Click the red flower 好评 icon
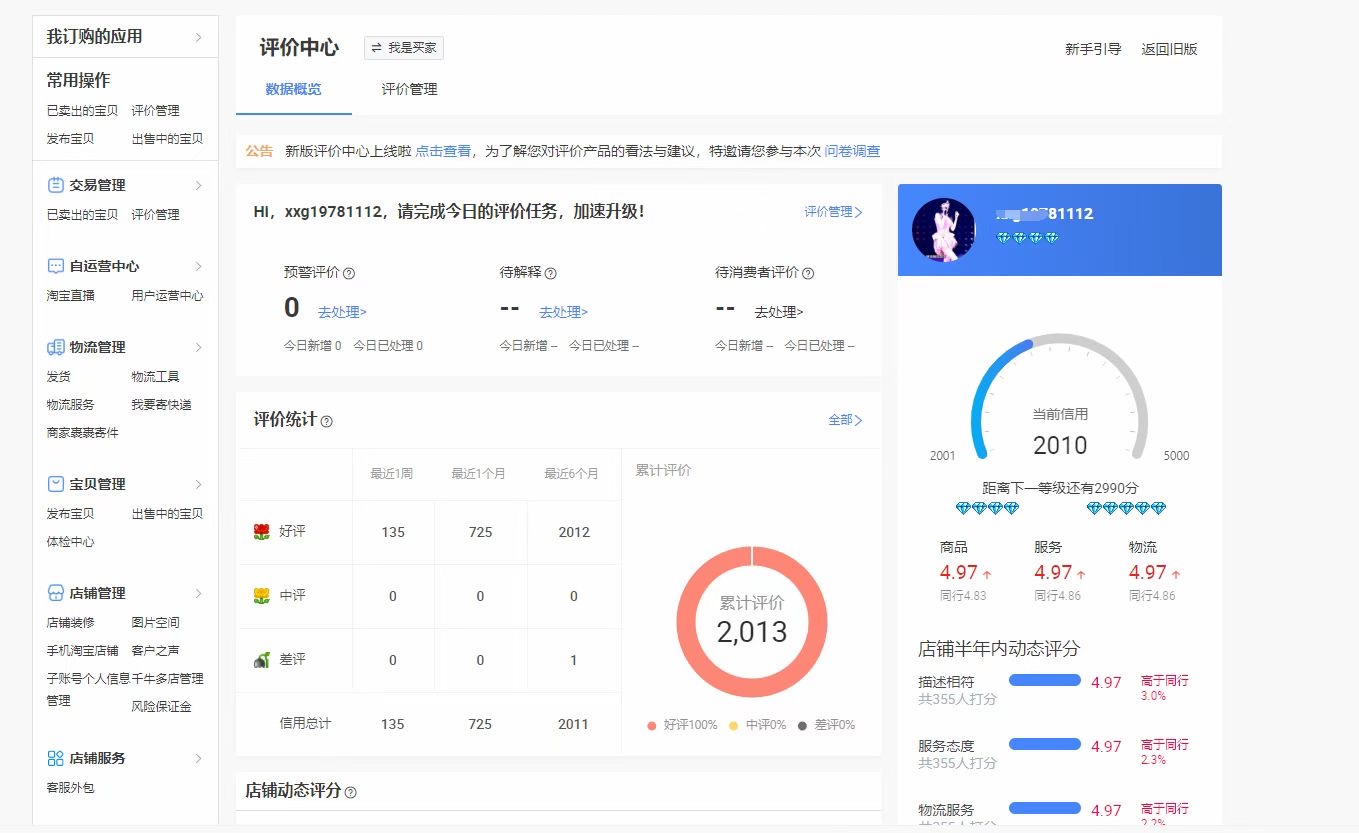 point(262,532)
